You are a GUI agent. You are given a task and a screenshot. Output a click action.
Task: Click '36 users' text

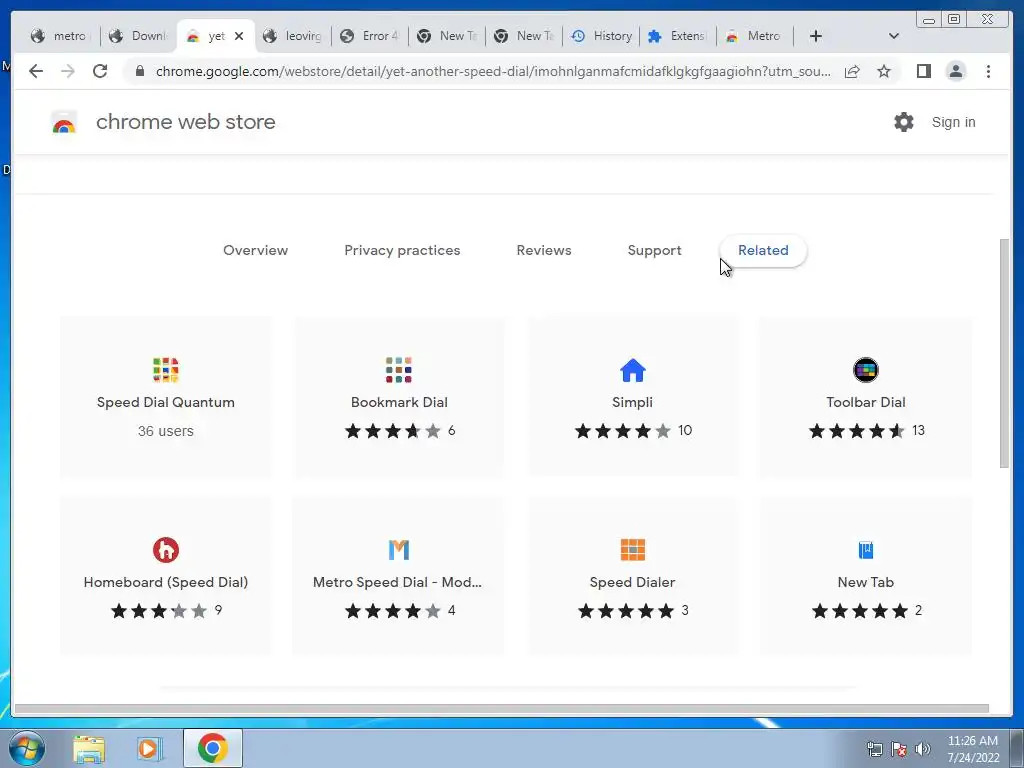pyautogui.click(x=166, y=431)
